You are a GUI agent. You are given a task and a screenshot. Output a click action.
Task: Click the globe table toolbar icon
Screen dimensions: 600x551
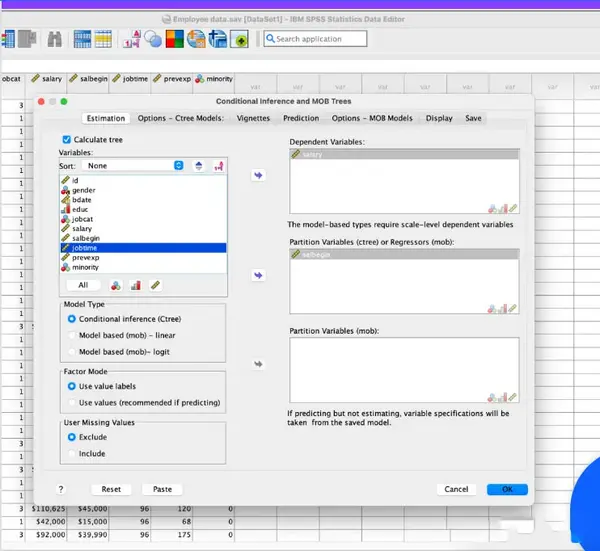coord(196,39)
